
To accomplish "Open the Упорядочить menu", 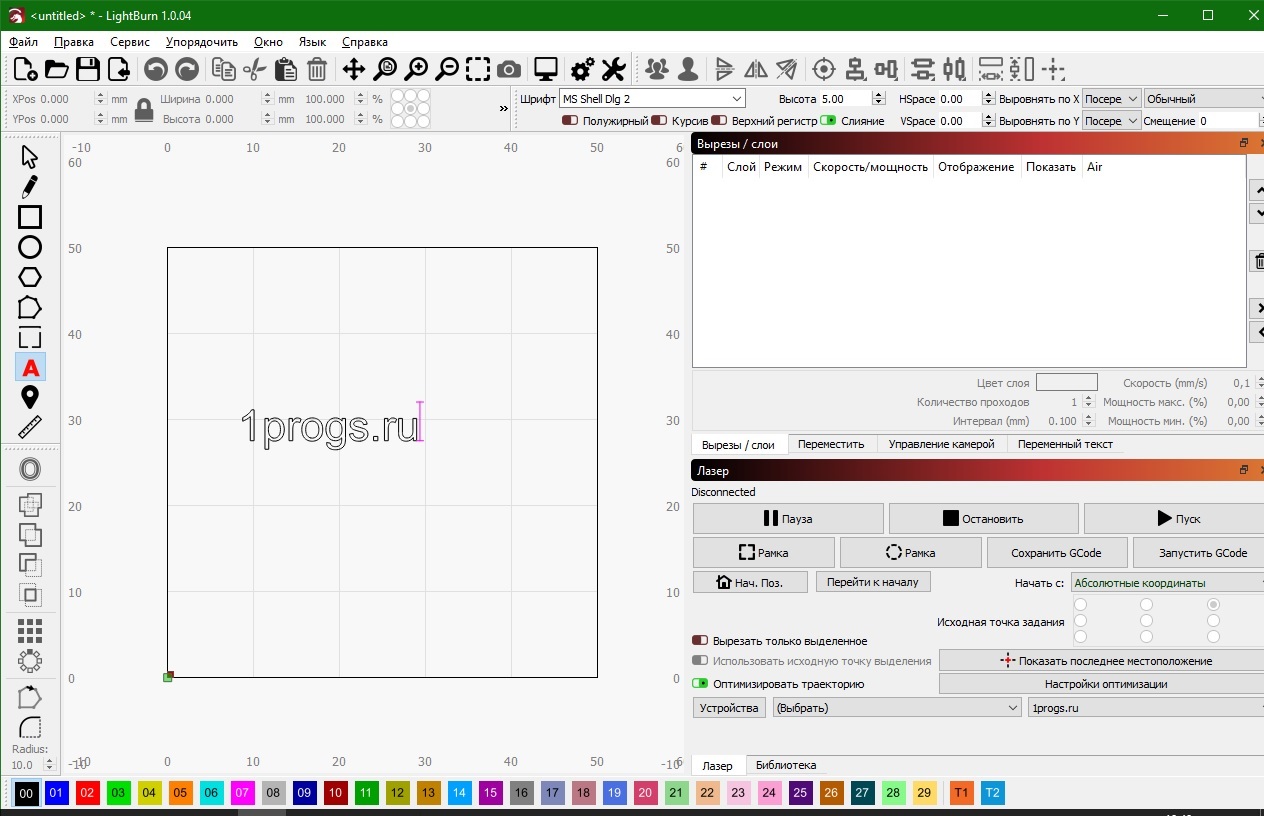I will pyautogui.click(x=202, y=42).
